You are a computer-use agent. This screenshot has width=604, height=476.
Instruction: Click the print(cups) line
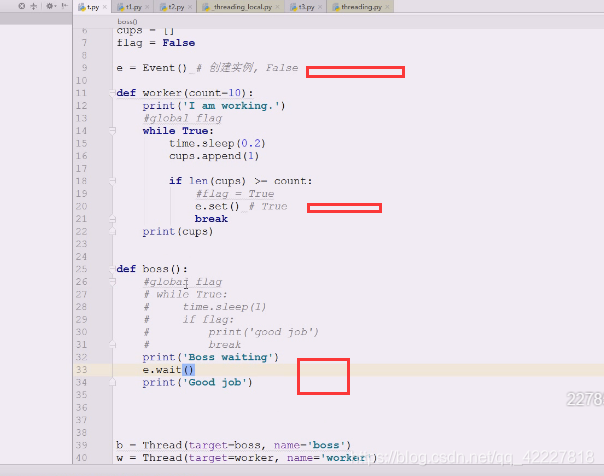point(178,231)
